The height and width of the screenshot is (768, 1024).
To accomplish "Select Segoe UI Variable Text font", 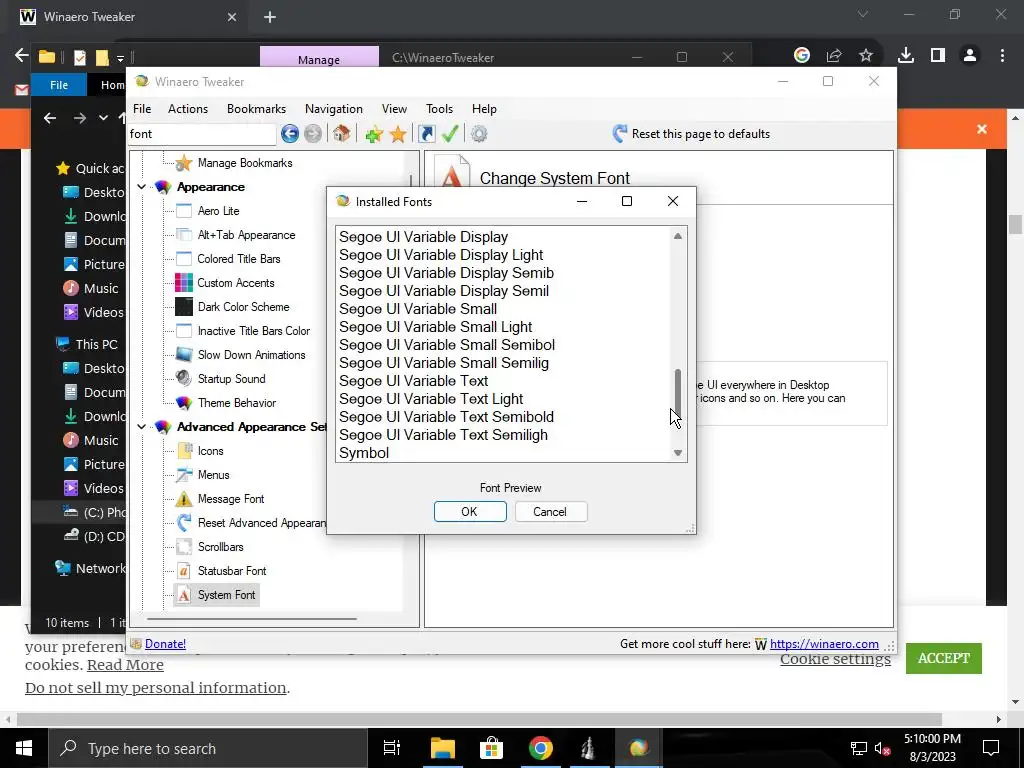I will (413, 381).
